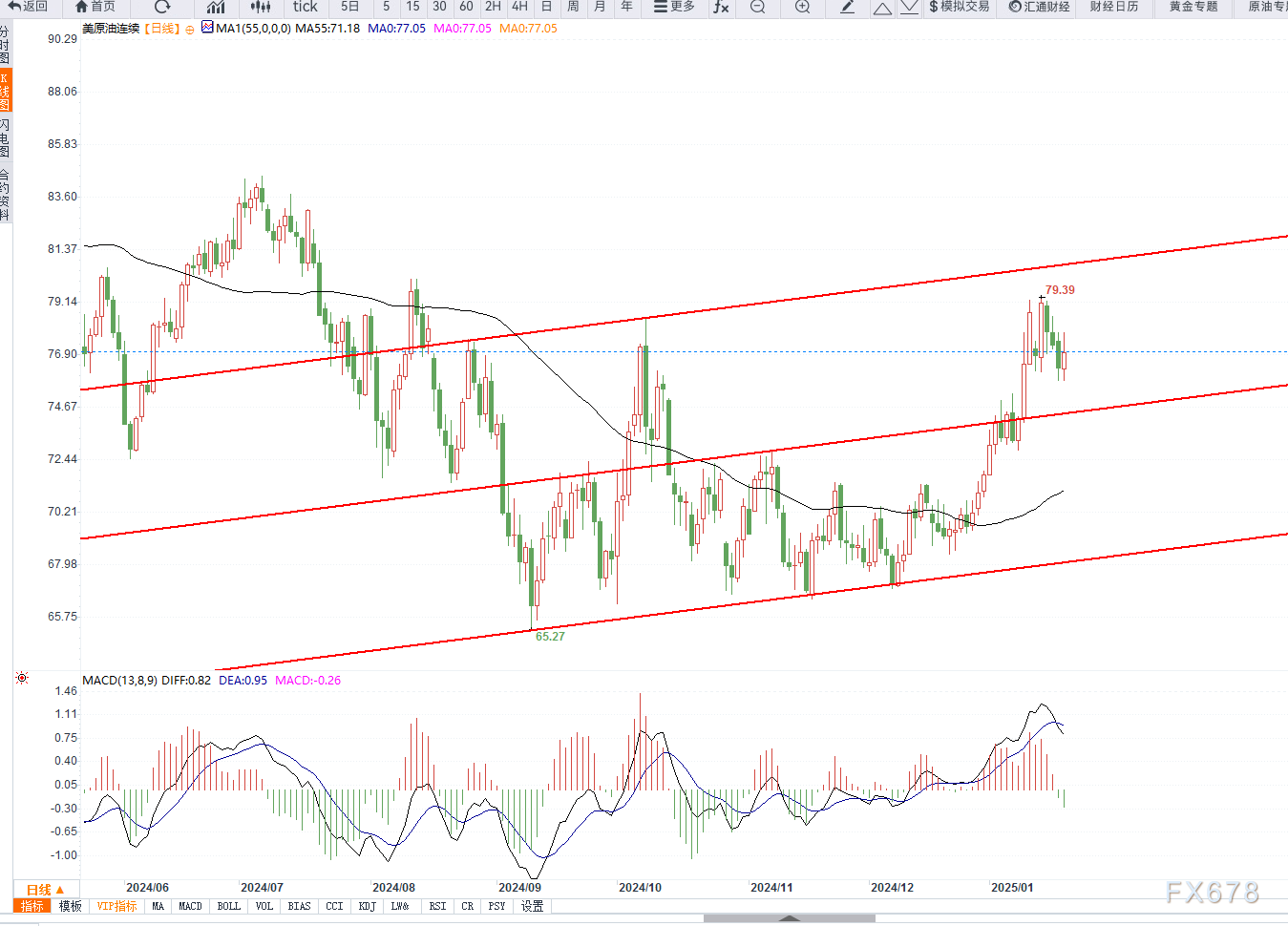Image resolution: width=1288 pixels, height=926 pixels.
Task: Open the 财经日历 link
Action: pos(1113,7)
